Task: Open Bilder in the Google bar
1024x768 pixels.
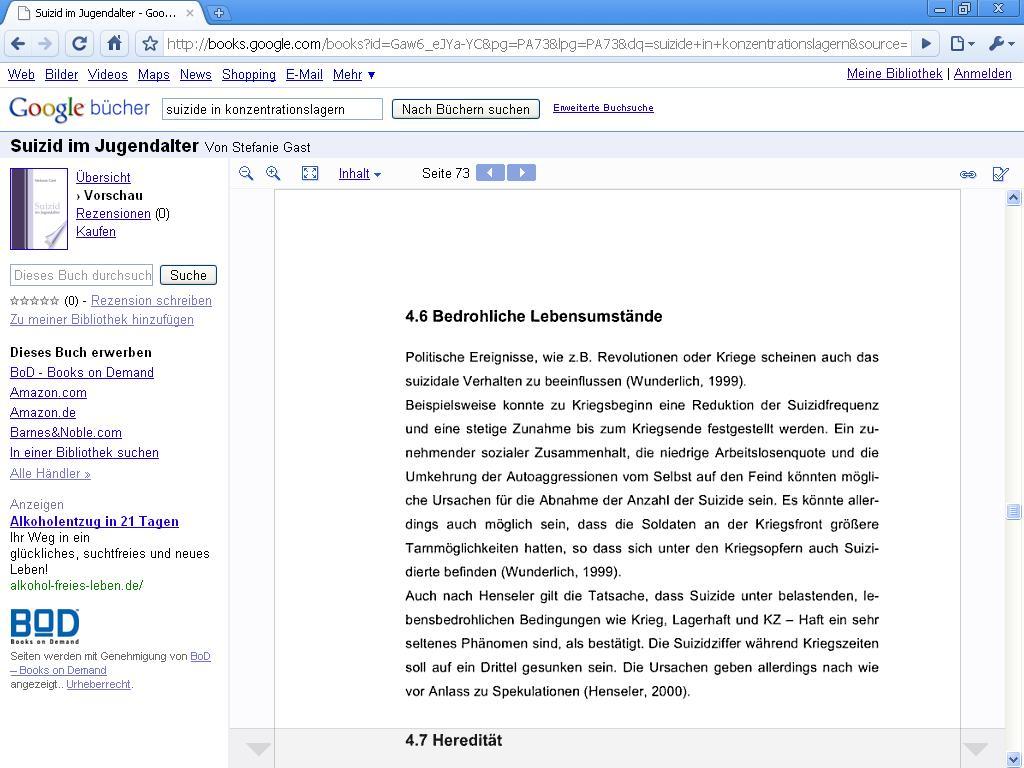Action: pos(61,74)
